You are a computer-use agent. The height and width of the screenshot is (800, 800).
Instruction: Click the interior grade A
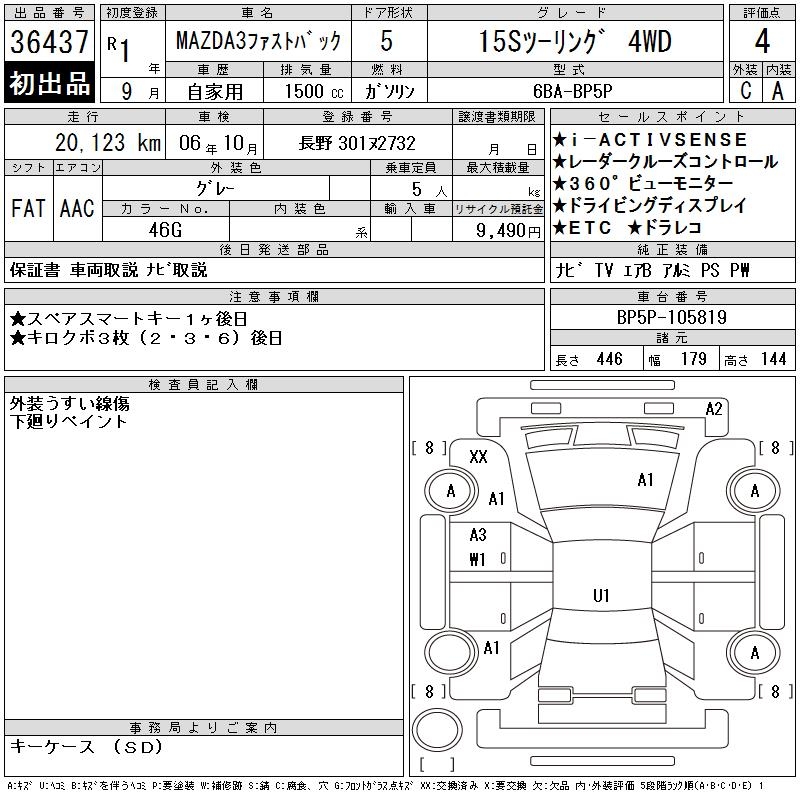click(x=778, y=91)
